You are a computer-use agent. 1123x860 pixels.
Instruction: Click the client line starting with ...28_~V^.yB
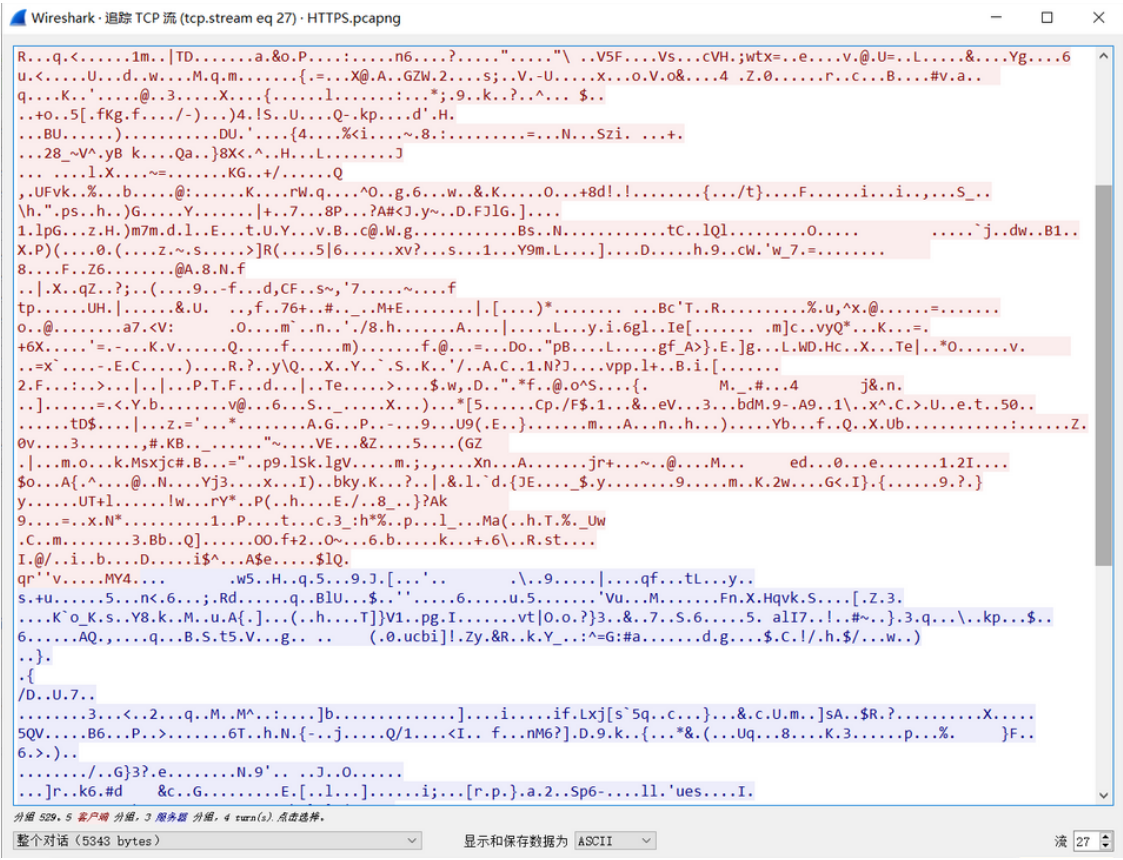pyautogui.click(x=210, y=153)
